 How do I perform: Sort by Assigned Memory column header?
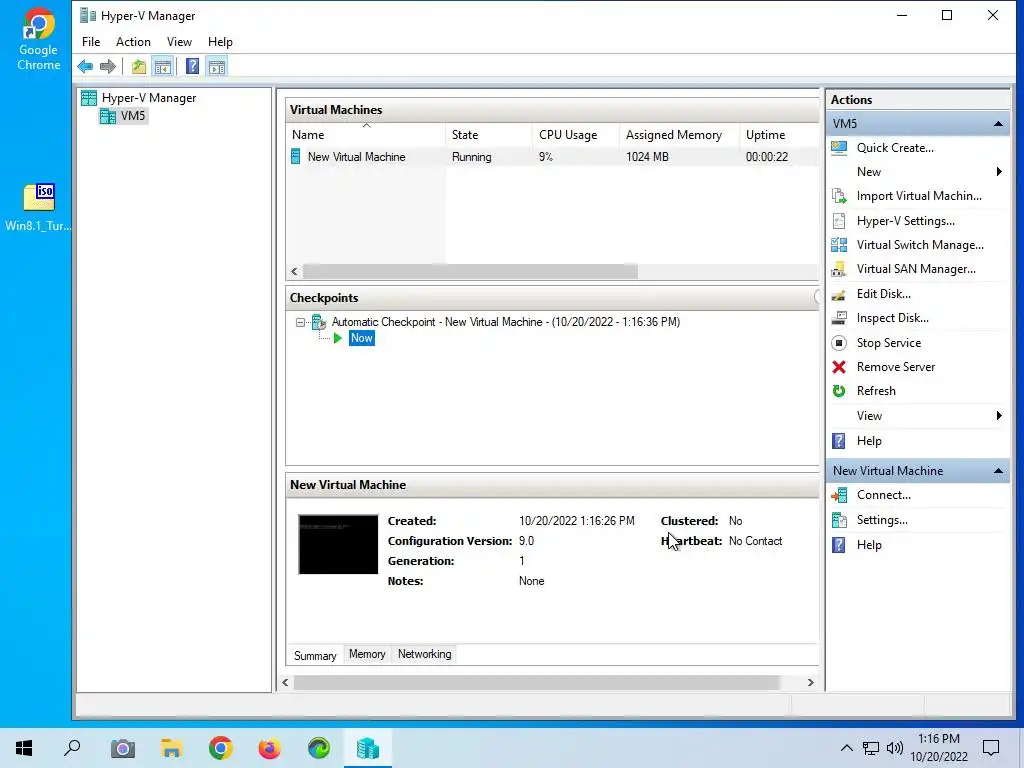coord(679,135)
